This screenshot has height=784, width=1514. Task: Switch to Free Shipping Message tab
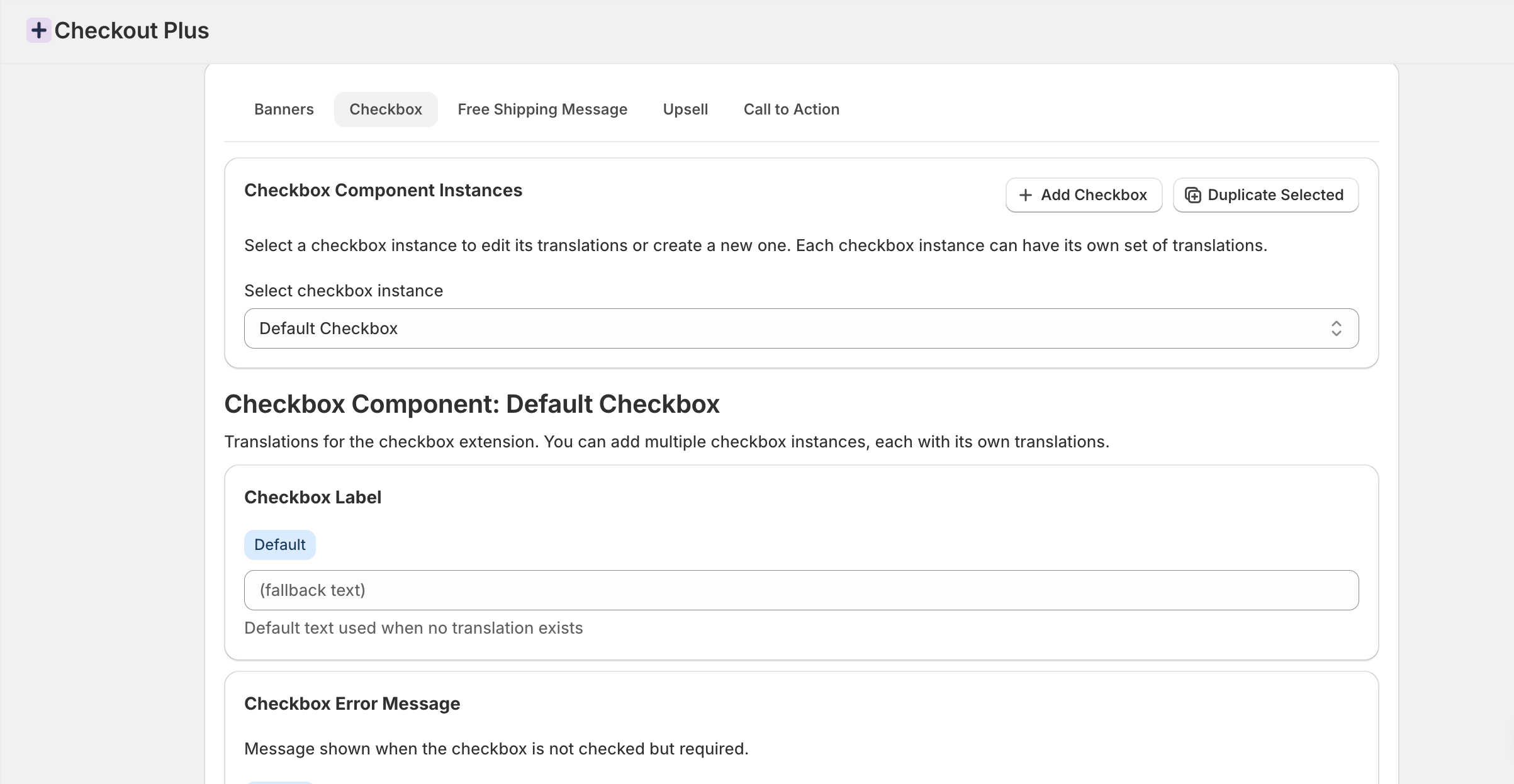tap(542, 109)
